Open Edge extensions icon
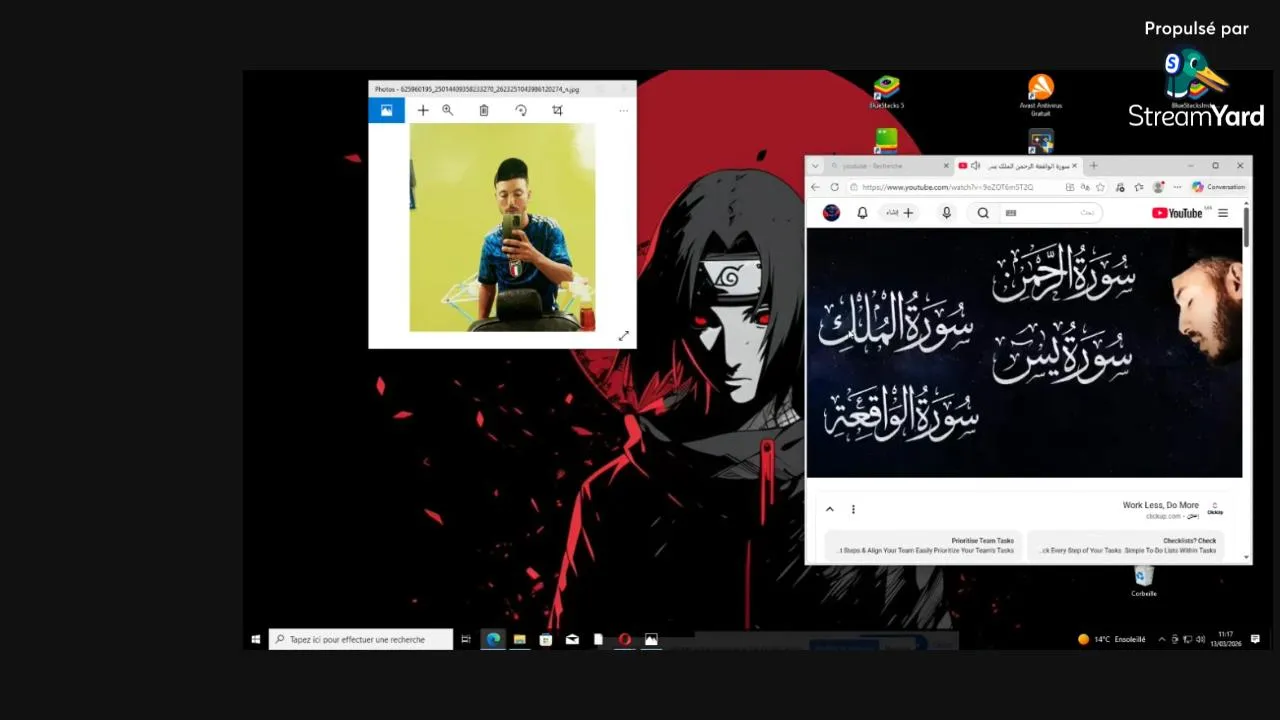 click(x=1120, y=187)
